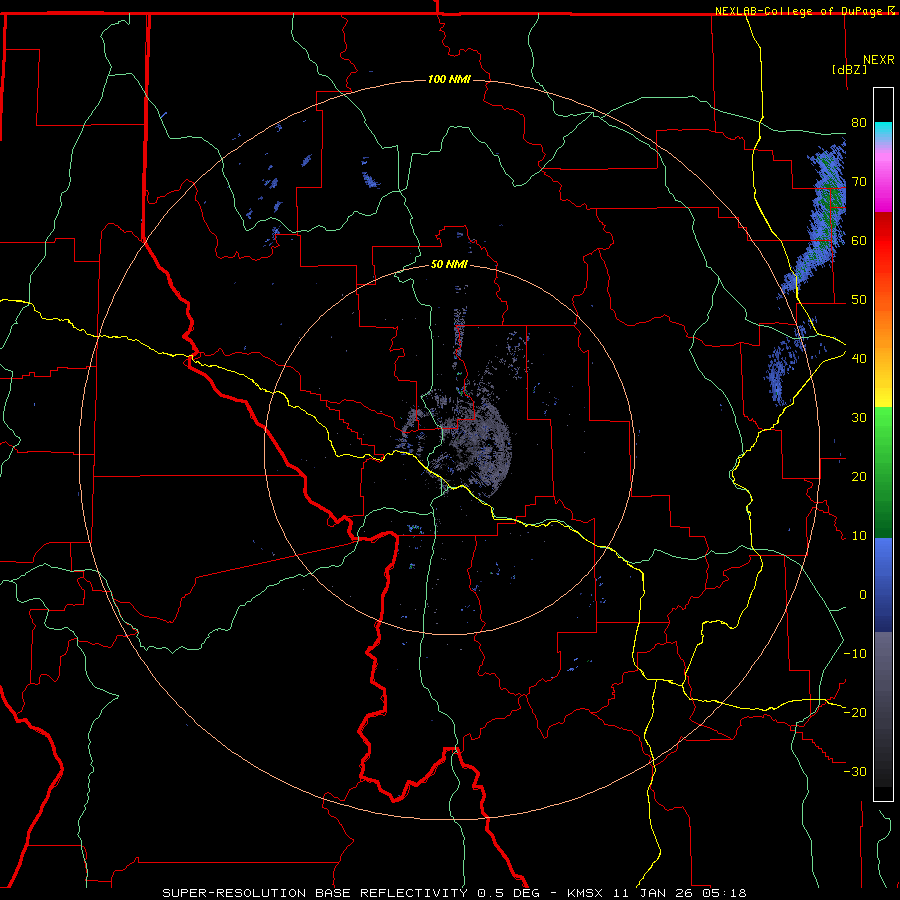
Task: Click the 70 value on dBZ scale
Action: (x=859, y=182)
